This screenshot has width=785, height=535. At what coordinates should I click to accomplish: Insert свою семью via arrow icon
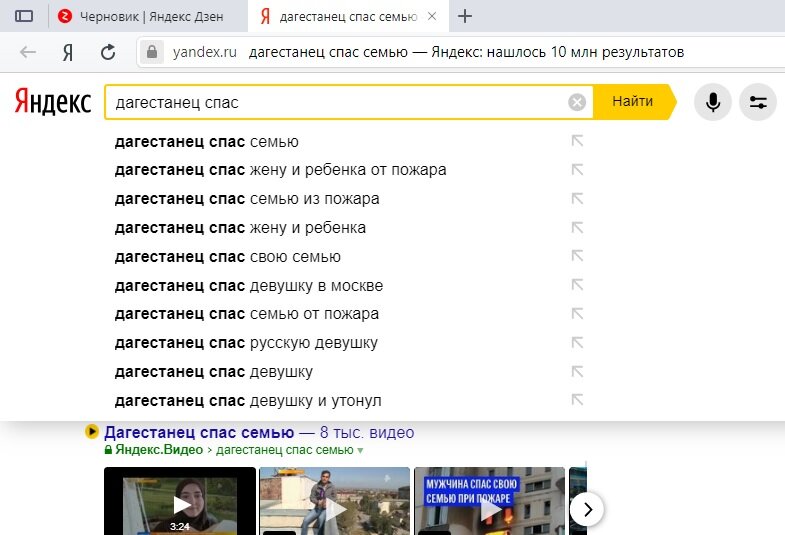tap(577, 256)
